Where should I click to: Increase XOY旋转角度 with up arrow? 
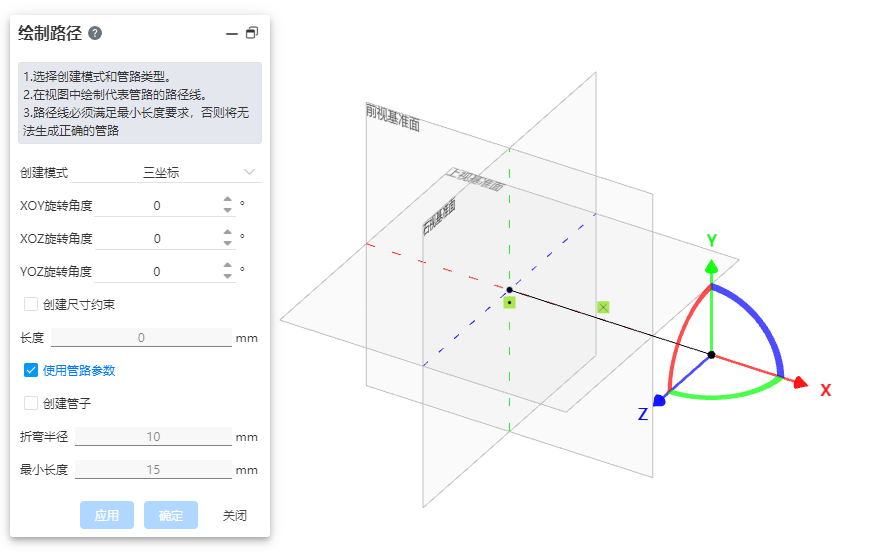(228, 200)
